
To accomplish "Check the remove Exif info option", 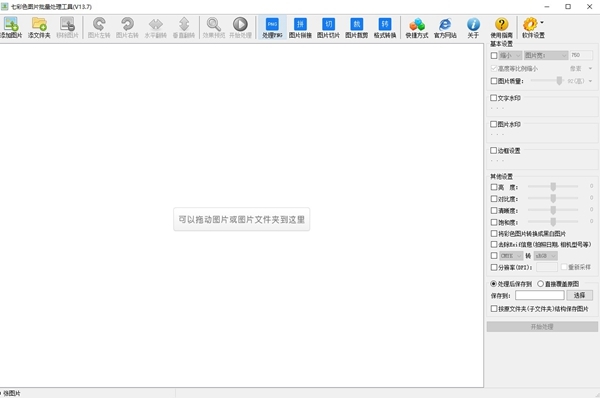I will tap(494, 244).
